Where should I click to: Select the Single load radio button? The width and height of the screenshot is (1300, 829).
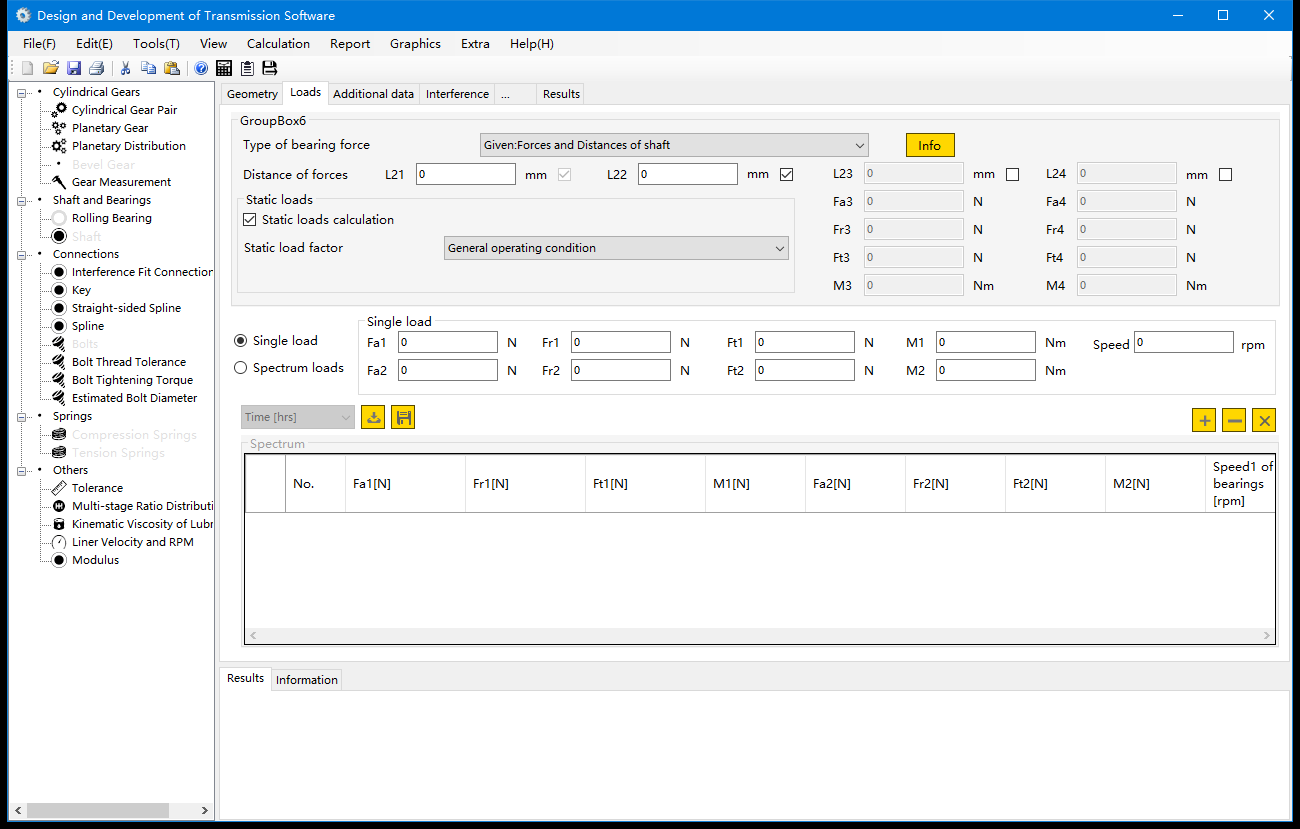pyautogui.click(x=240, y=341)
